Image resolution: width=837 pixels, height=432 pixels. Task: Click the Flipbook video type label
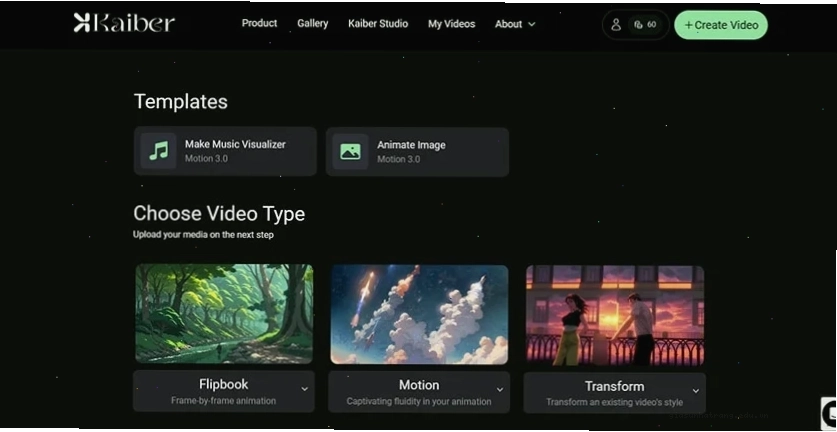pos(224,384)
